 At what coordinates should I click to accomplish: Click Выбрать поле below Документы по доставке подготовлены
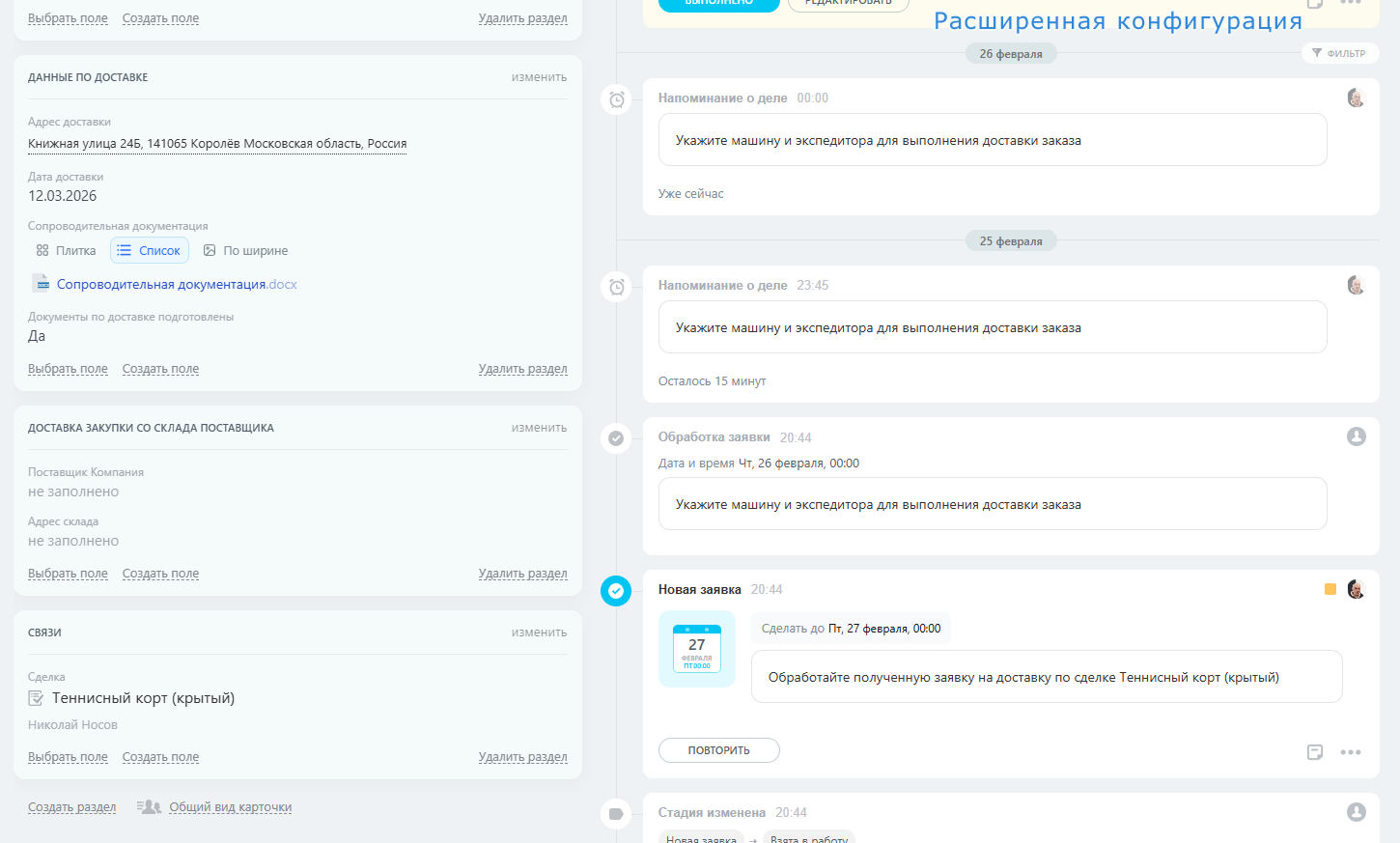pyautogui.click(x=68, y=369)
